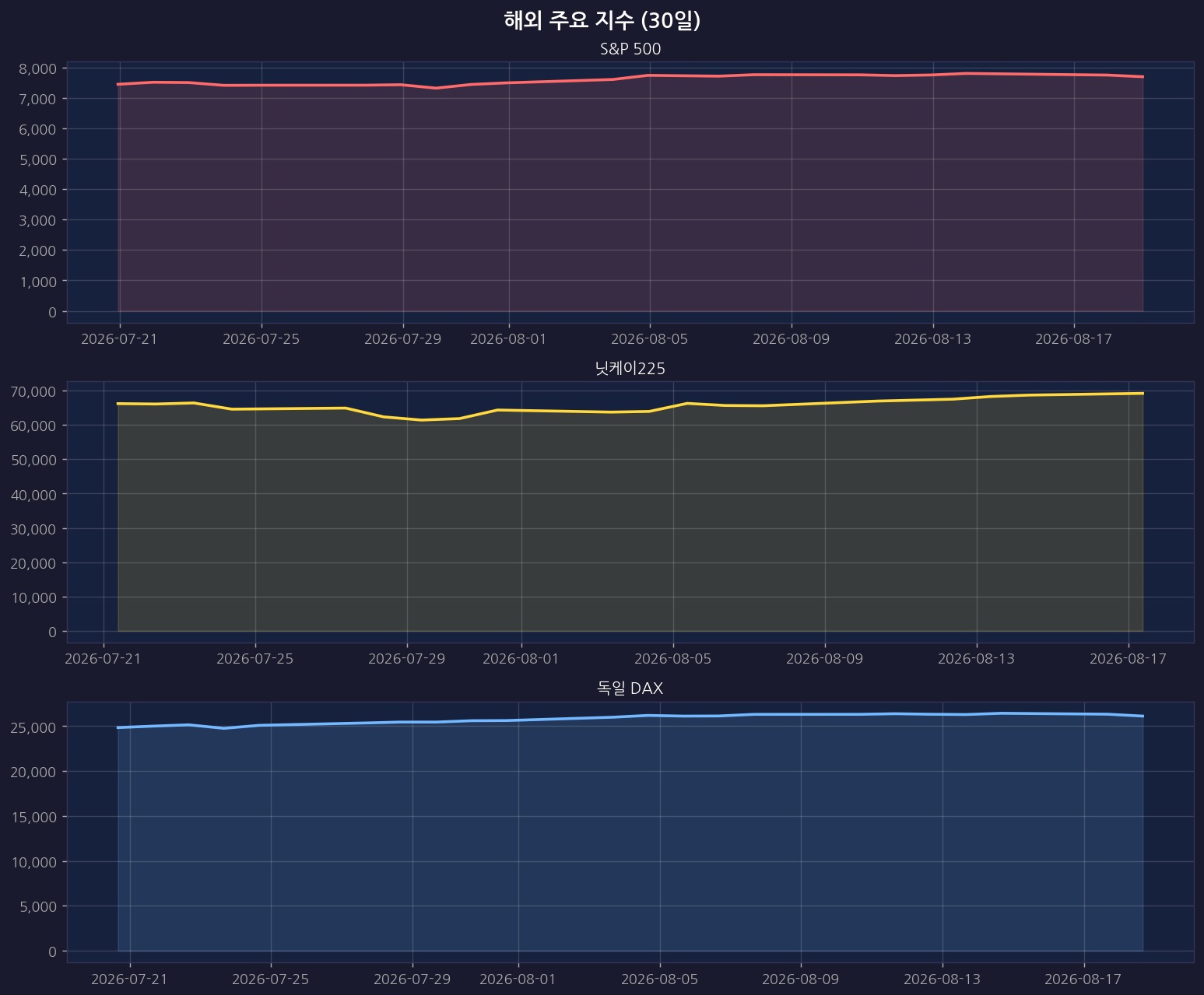Click the 10,000 tick on DAX axis

(35, 862)
